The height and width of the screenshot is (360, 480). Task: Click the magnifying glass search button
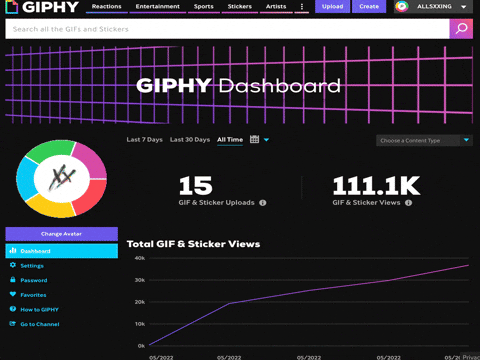click(461, 29)
